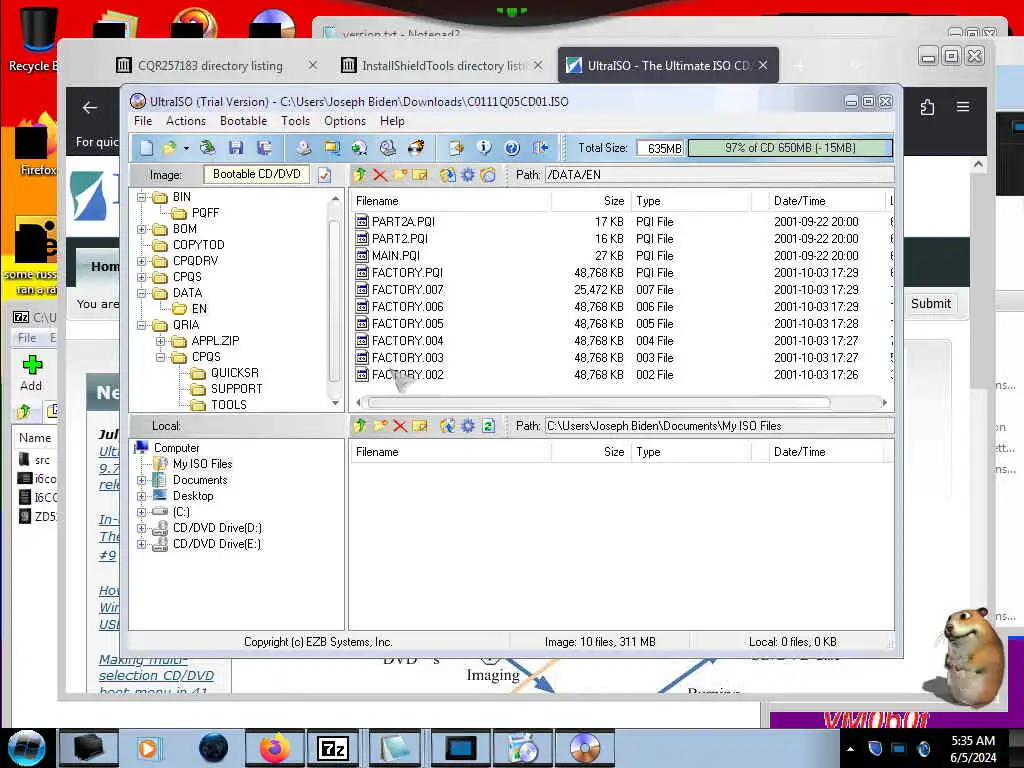
Task: Click the Rename icon in Local toolbar
Action: click(x=420, y=426)
